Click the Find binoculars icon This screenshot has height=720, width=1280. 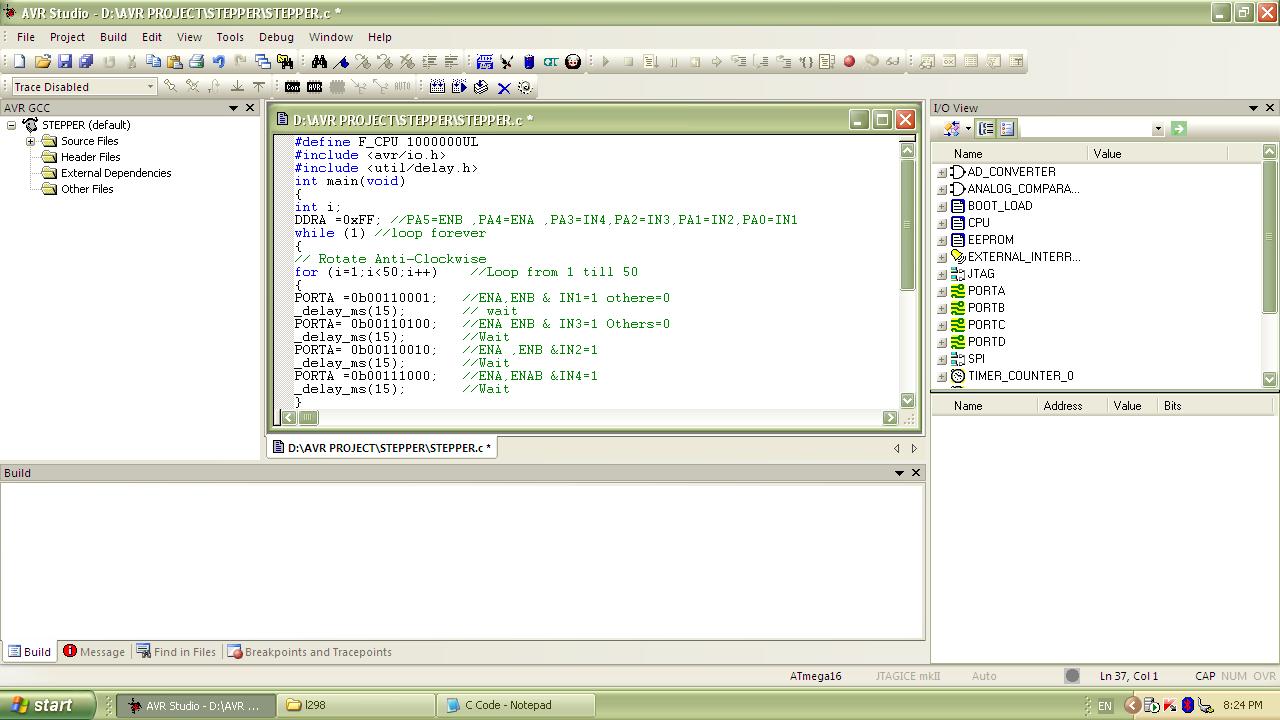319,61
